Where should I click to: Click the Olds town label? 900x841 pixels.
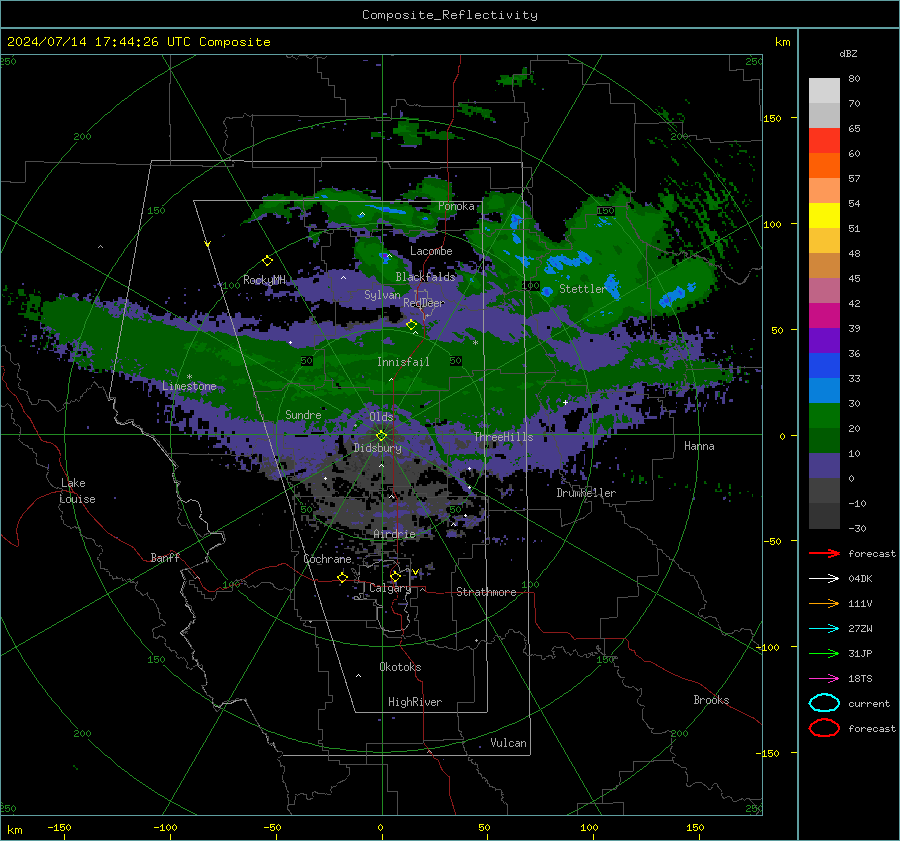pyautogui.click(x=381, y=417)
